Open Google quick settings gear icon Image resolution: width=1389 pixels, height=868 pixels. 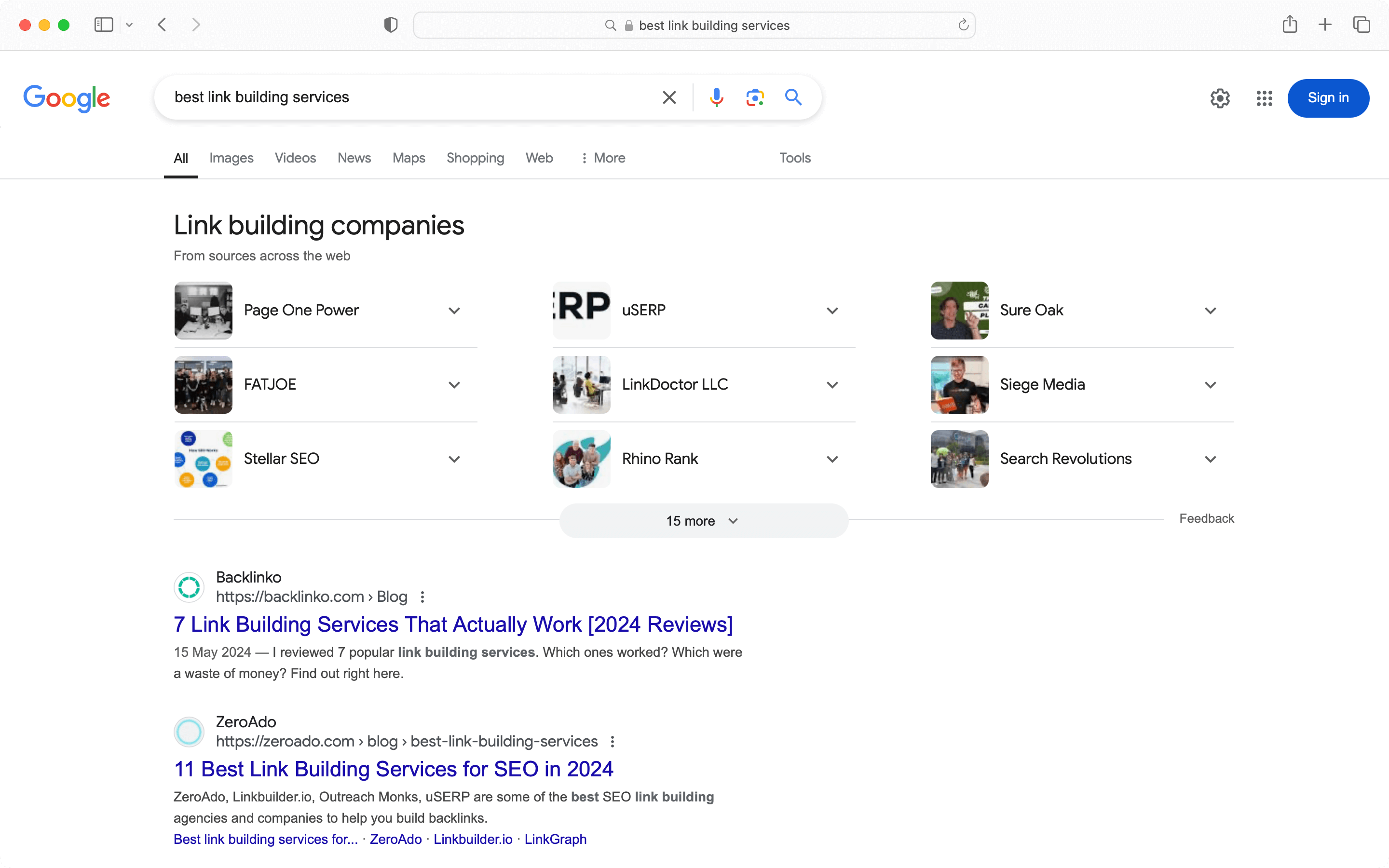(x=1220, y=98)
